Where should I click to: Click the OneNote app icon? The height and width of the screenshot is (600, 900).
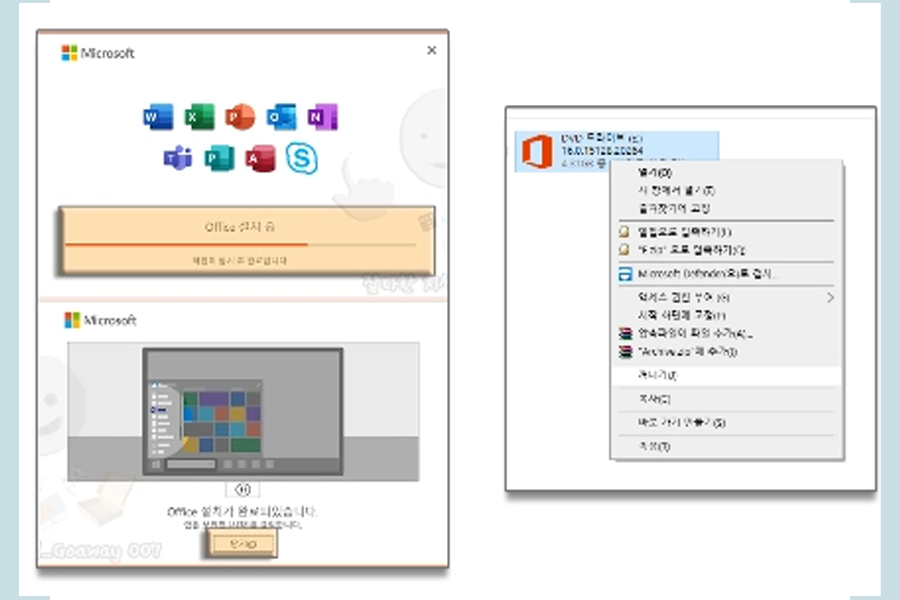(323, 117)
